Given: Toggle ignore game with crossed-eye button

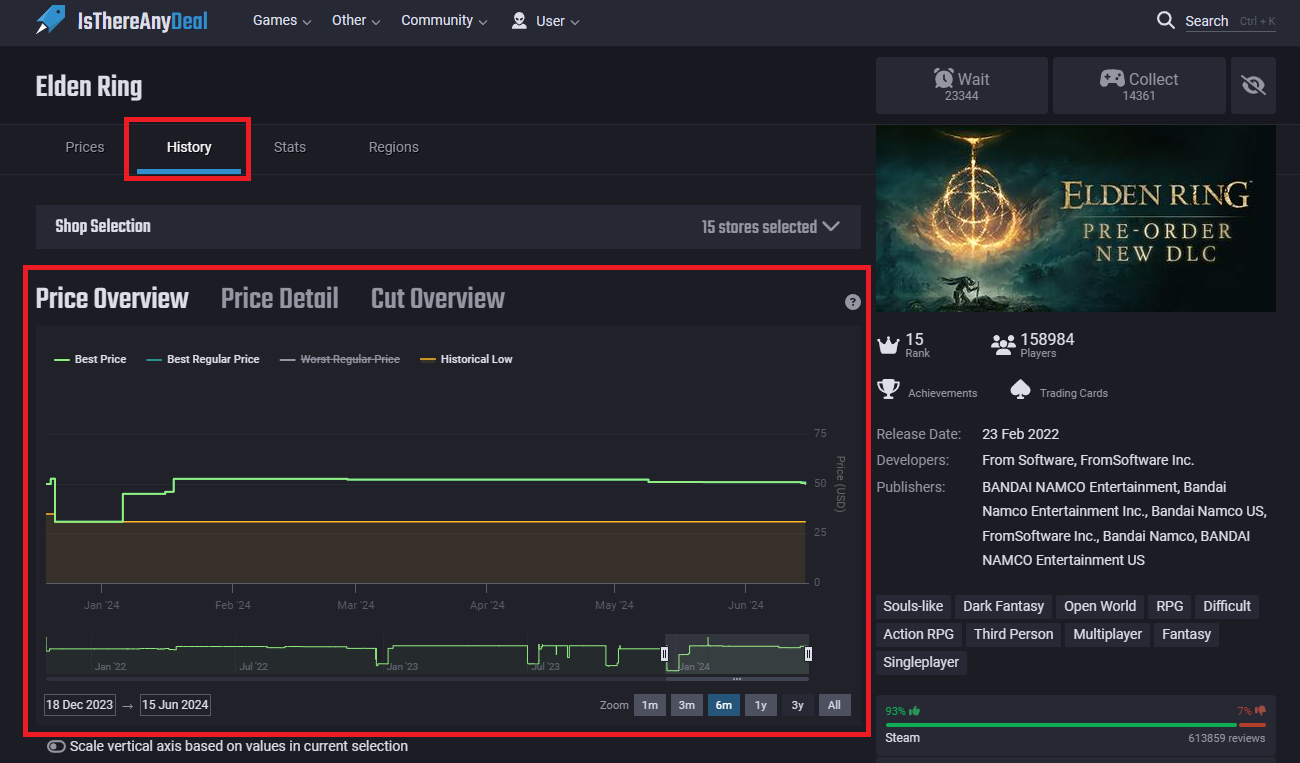Looking at the screenshot, I should click(x=1252, y=85).
